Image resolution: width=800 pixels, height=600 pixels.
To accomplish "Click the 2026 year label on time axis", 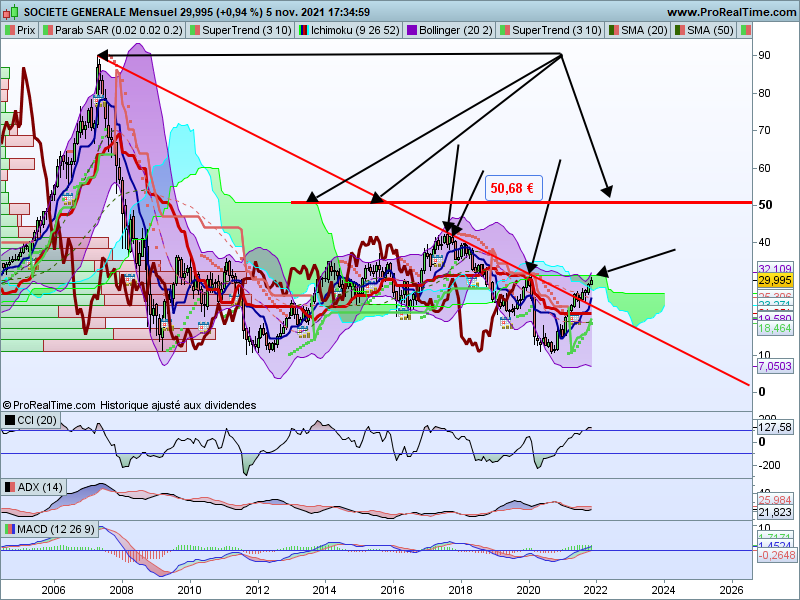I will click(731, 590).
